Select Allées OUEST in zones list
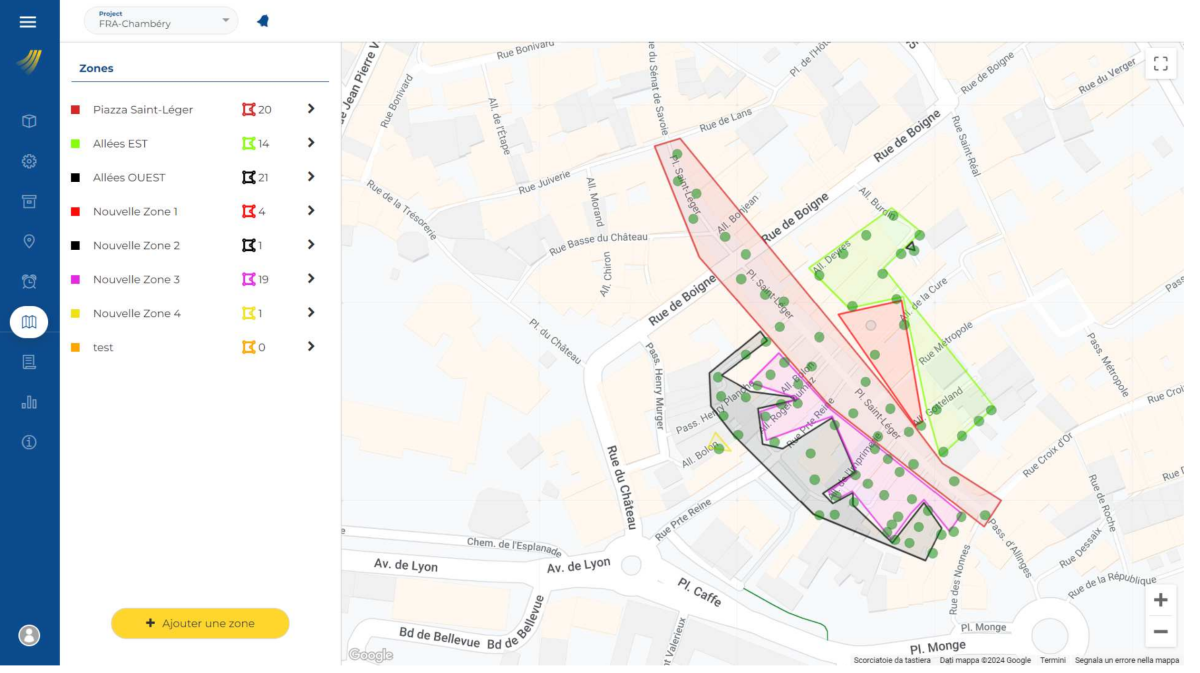This screenshot has height=673, width=1200. (129, 178)
